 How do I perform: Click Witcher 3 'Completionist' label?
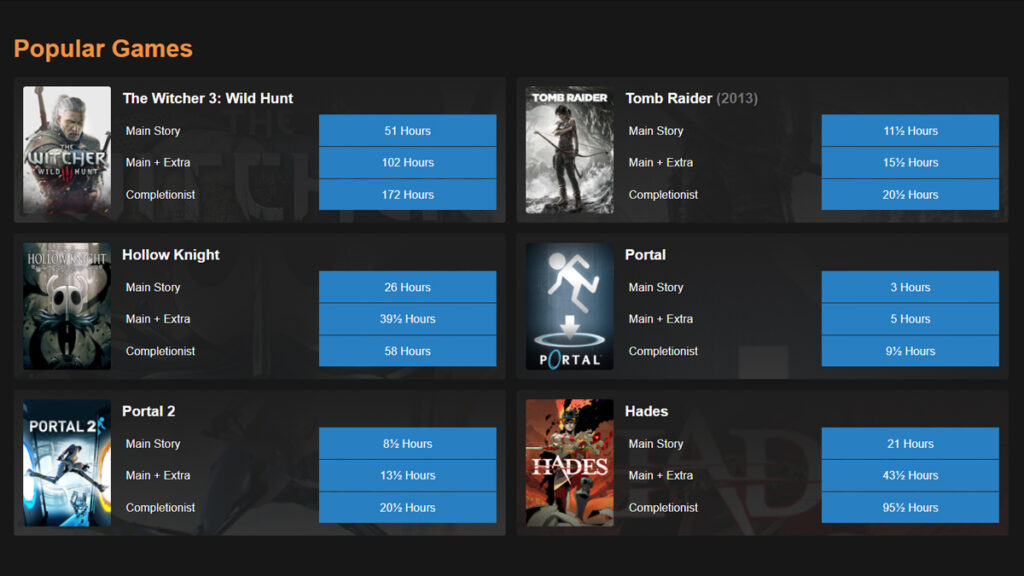(161, 195)
